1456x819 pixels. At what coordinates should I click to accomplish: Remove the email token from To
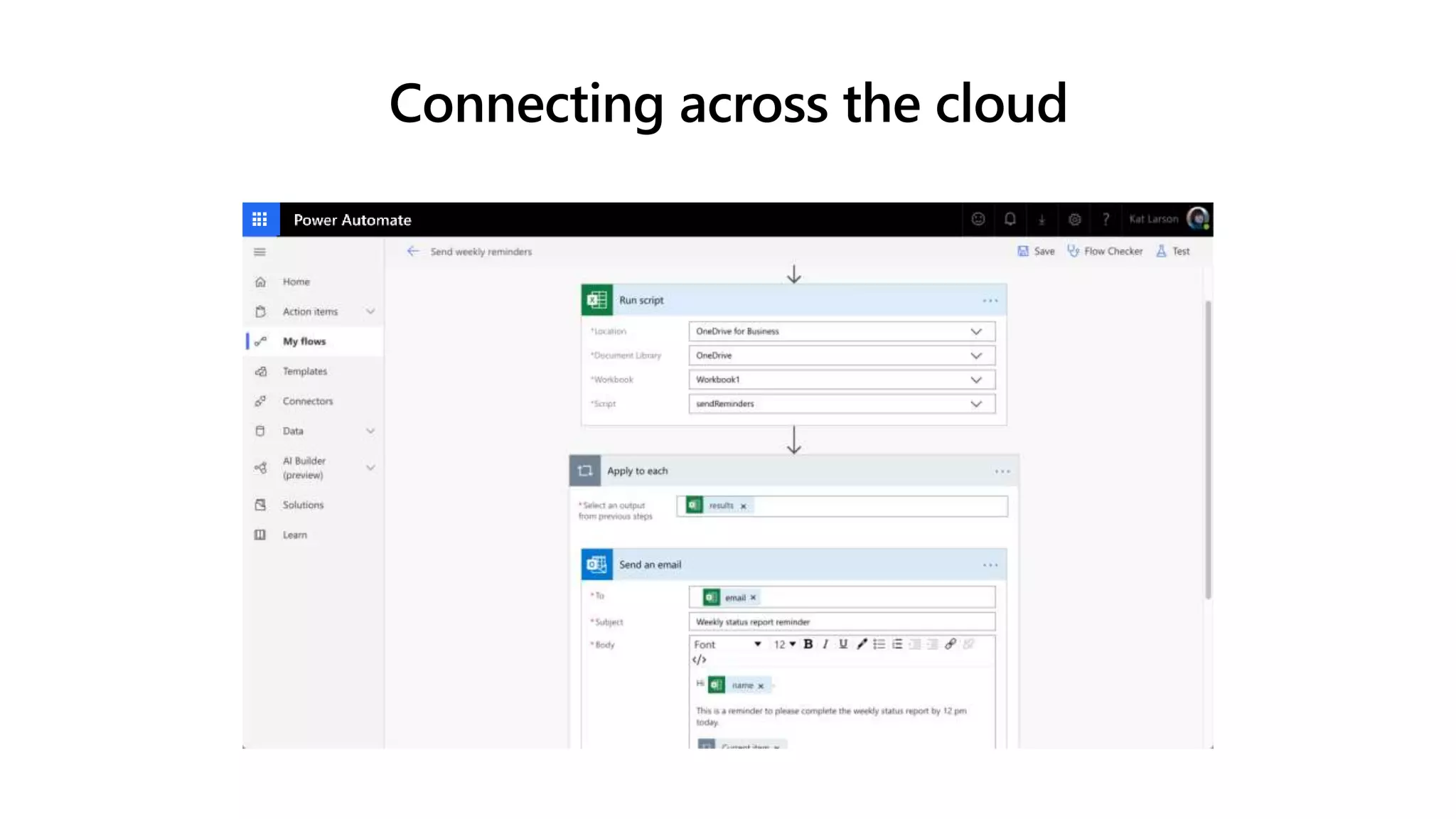tap(754, 598)
